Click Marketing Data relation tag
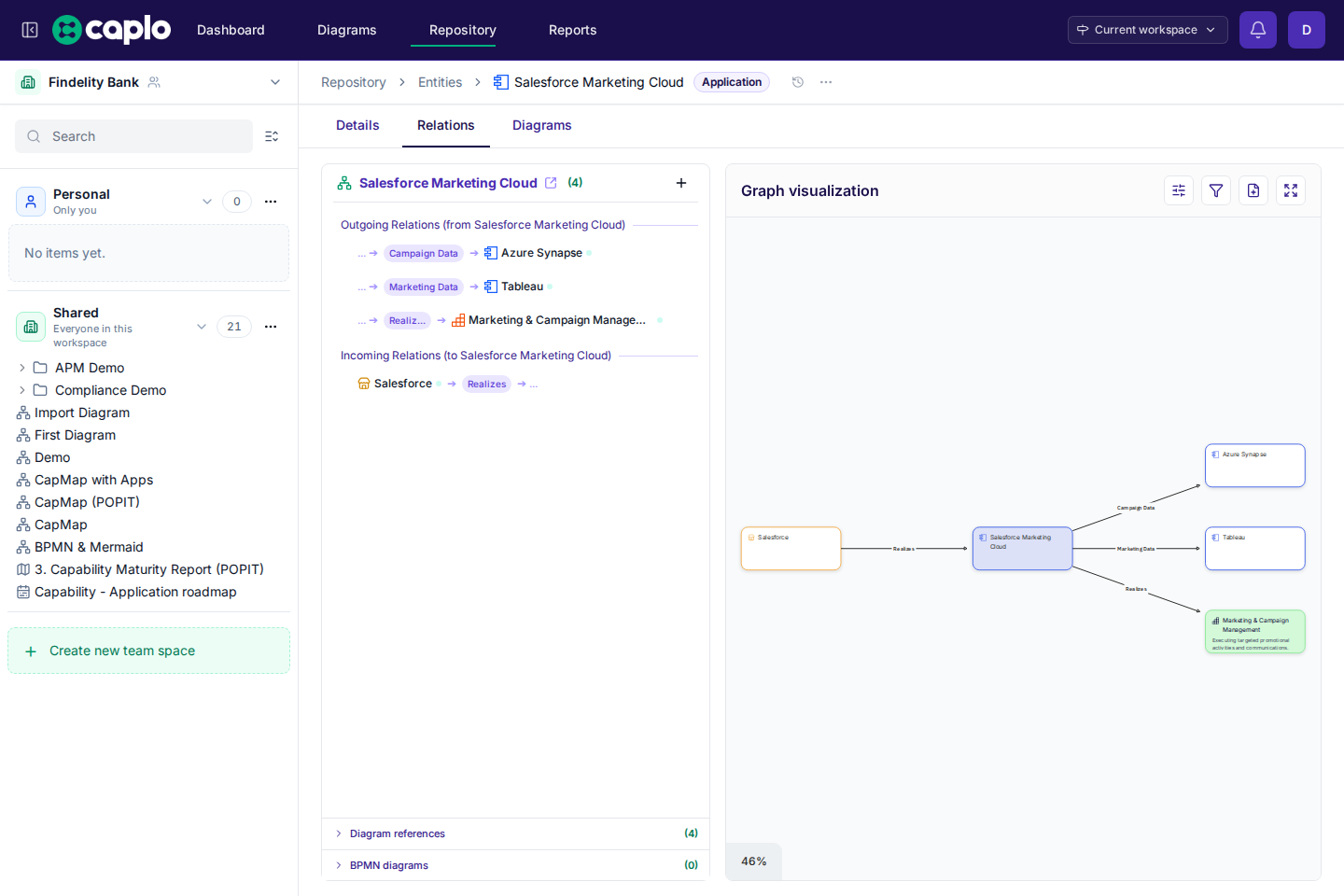 click(424, 287)
